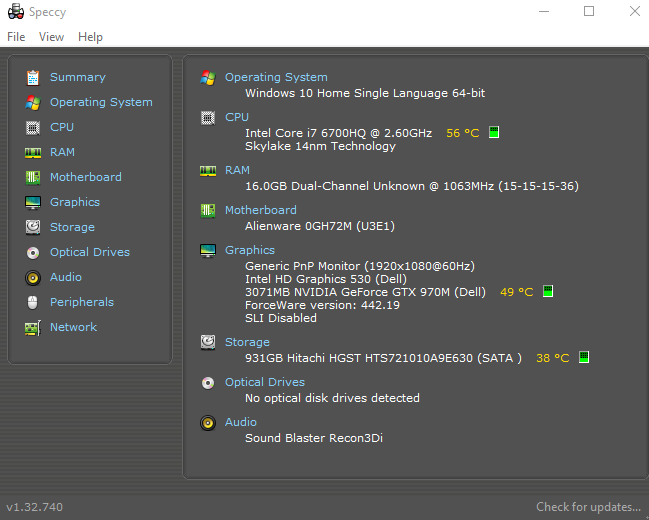Click the Windows 10 Home Single Language text
This screenshot has height=520, width=649.
pos(365,93)
